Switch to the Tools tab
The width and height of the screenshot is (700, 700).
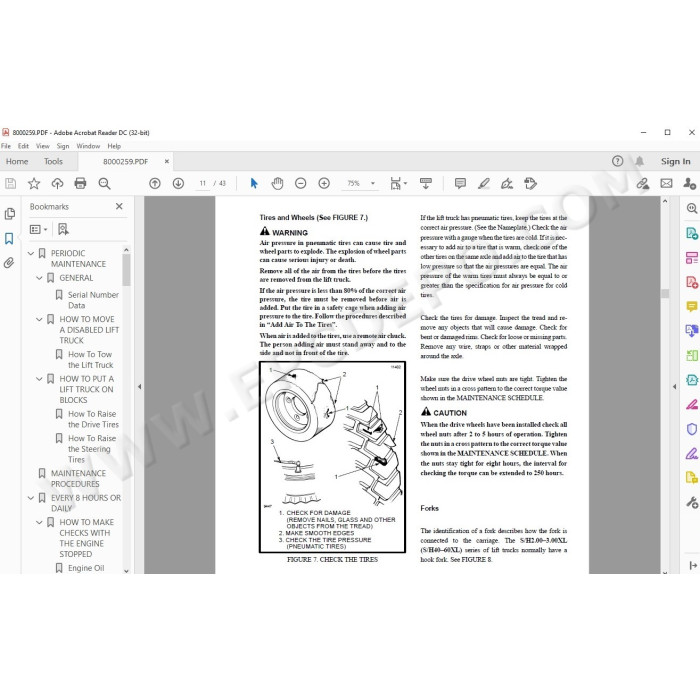coord(53,162)
